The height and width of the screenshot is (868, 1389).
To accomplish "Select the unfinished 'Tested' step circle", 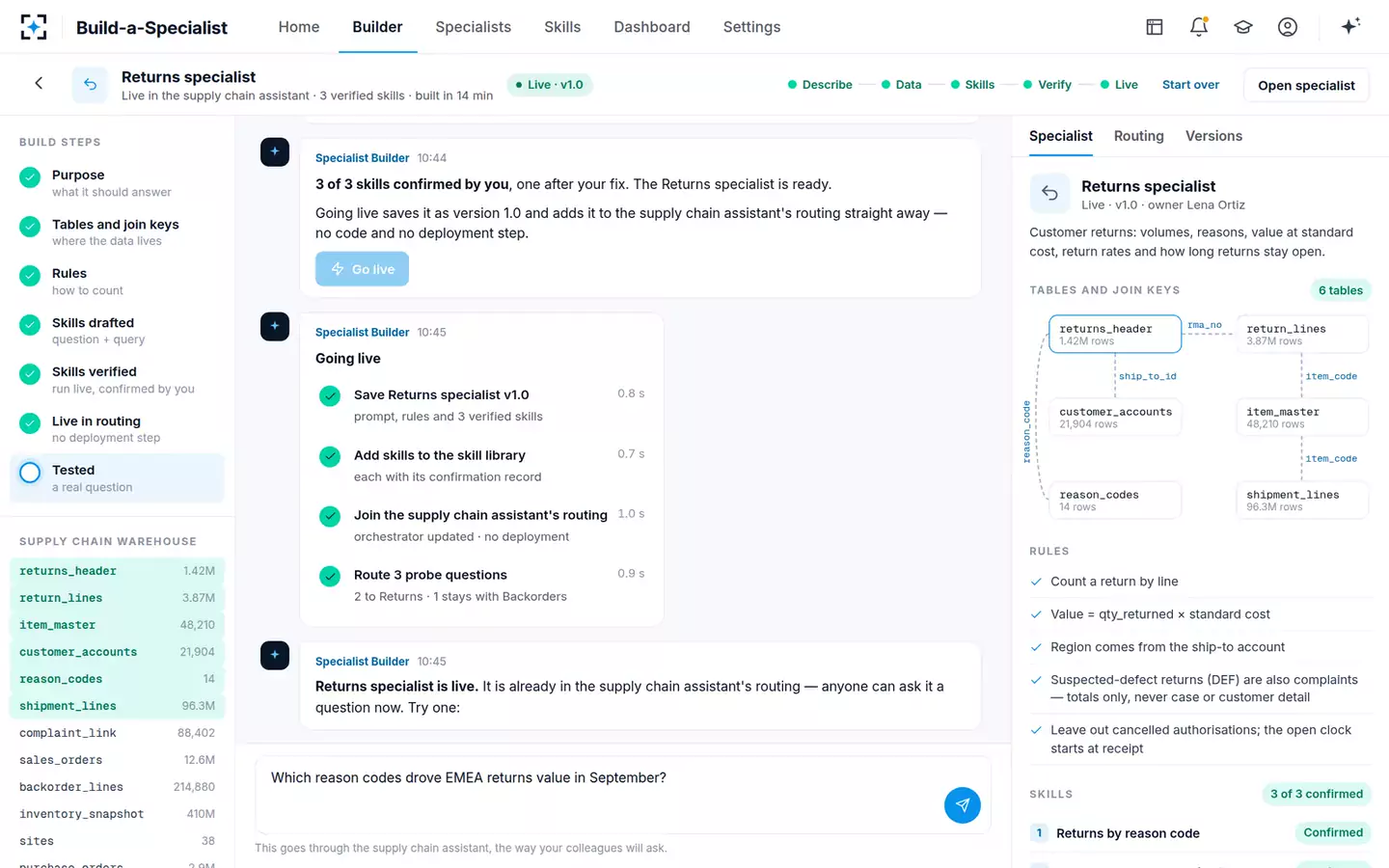I will tap(30, 473).
